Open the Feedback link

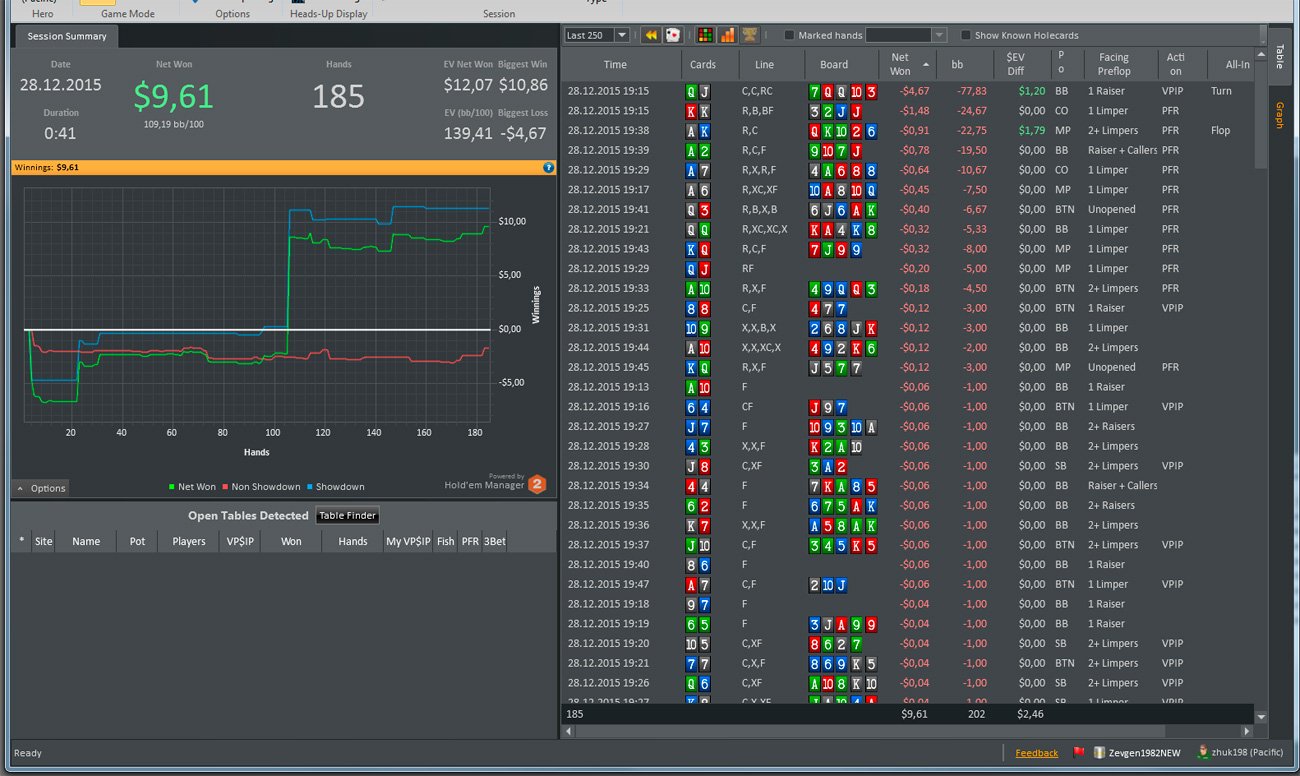pos(1036,753)
